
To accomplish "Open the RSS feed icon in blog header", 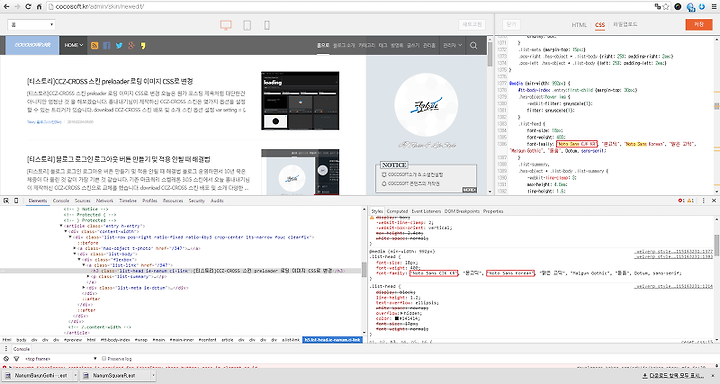I will pyautogui.click(x=95, y=45).
